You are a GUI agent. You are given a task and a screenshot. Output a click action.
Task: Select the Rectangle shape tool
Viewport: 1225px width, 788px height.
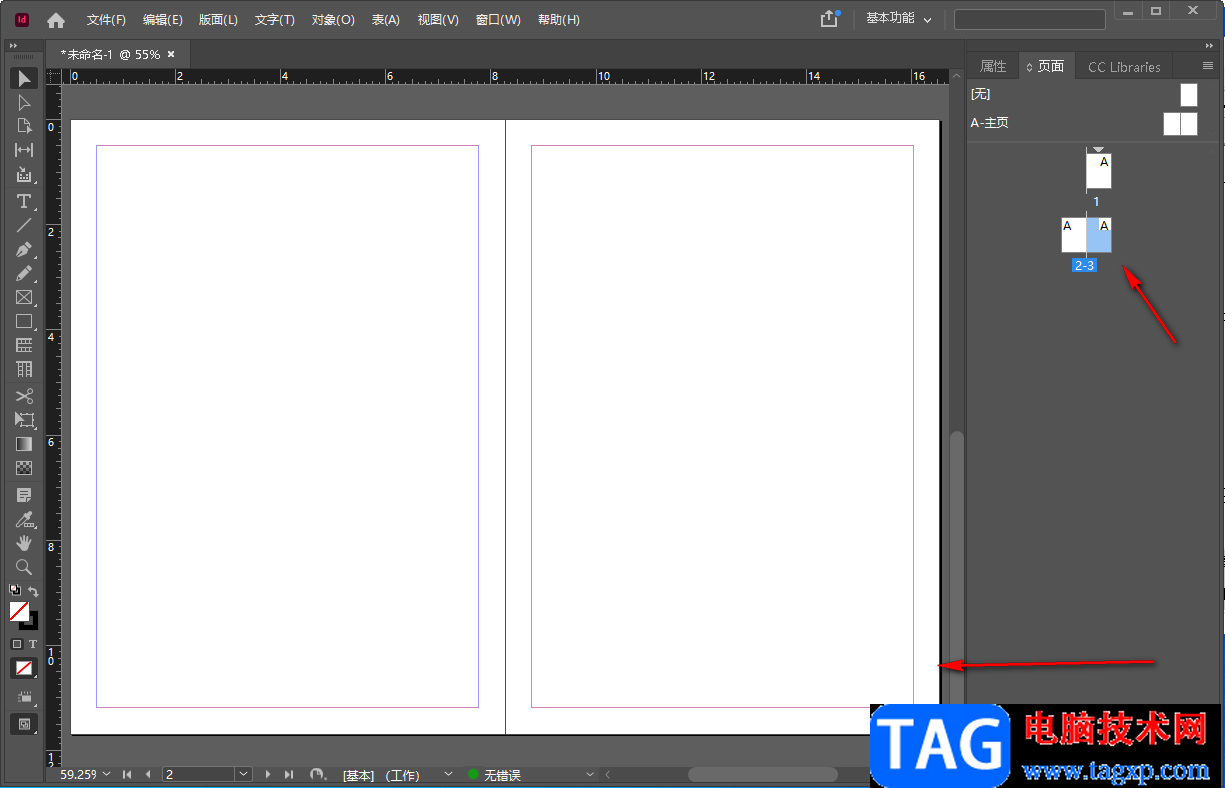pos(24,321)
